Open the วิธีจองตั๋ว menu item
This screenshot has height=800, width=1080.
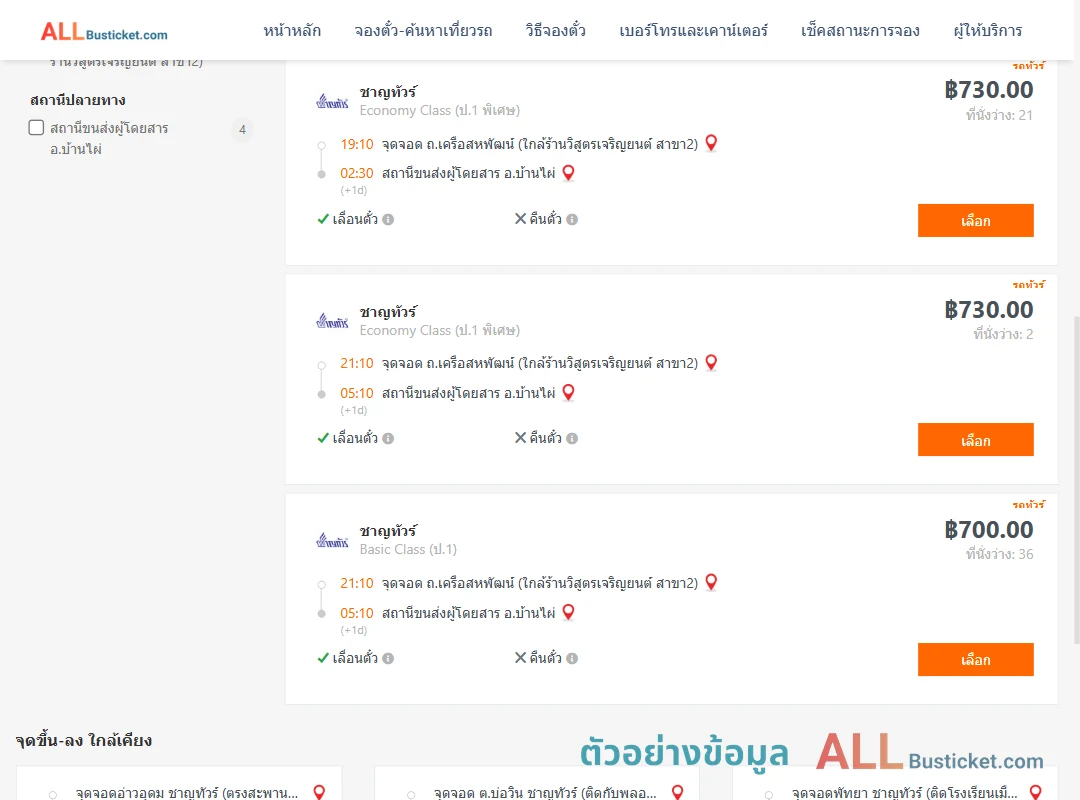[x=555, y=30]
